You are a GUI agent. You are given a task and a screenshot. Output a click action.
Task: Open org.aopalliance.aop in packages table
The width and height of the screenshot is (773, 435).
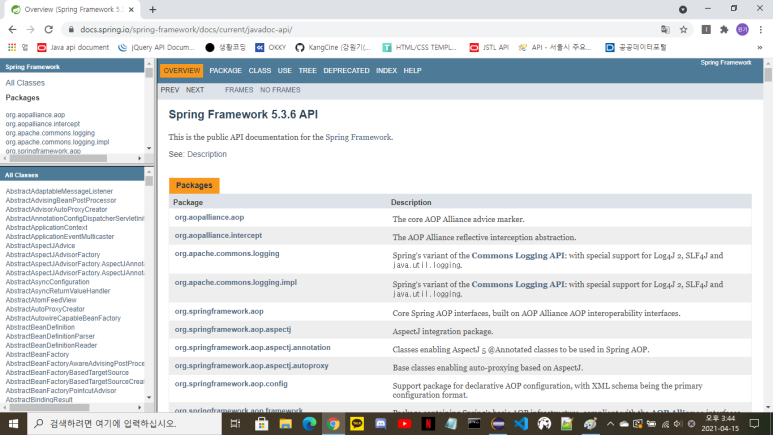pyautogui.click(x=209, y=217)
